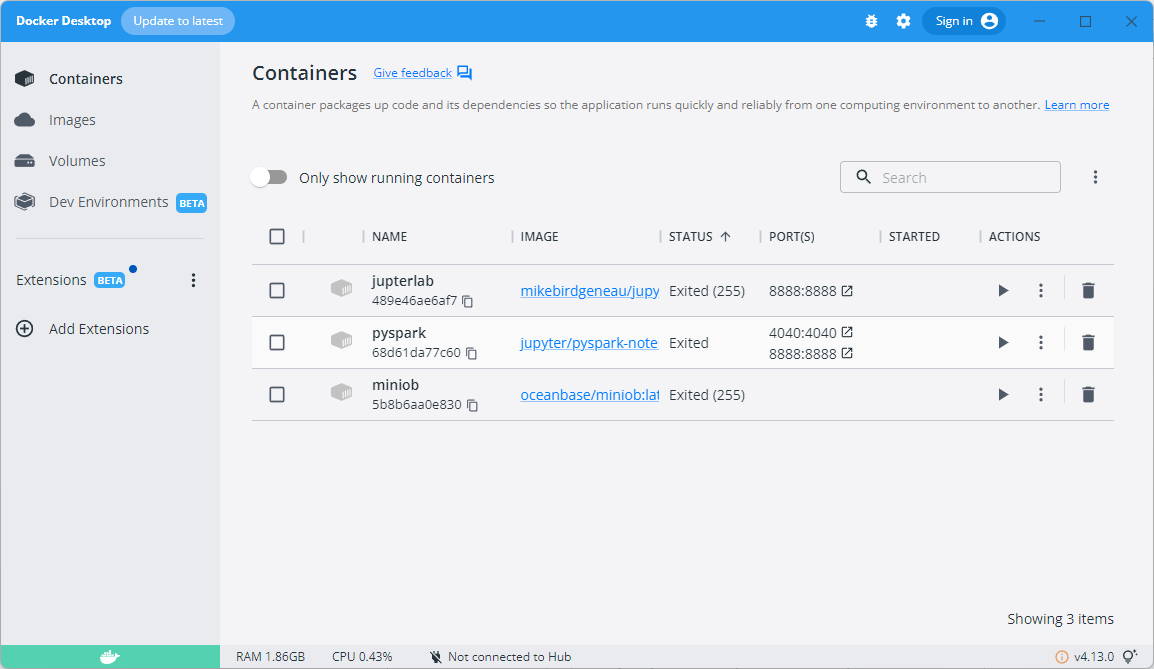
Task: Open more actions menu for miniob
Action: point(1041,394)
